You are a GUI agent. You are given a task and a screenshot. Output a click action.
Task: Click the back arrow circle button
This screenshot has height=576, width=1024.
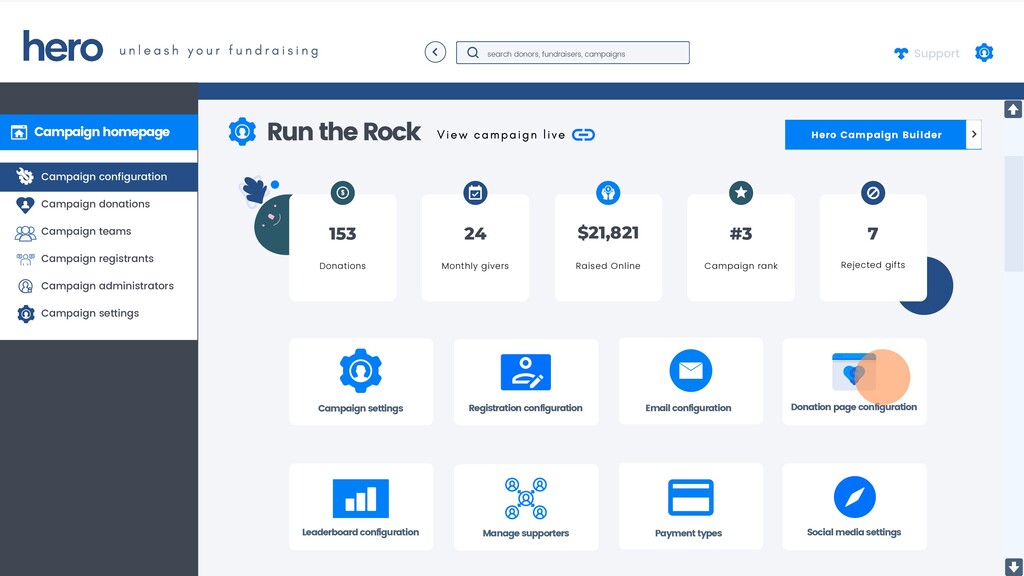point(435,52)
